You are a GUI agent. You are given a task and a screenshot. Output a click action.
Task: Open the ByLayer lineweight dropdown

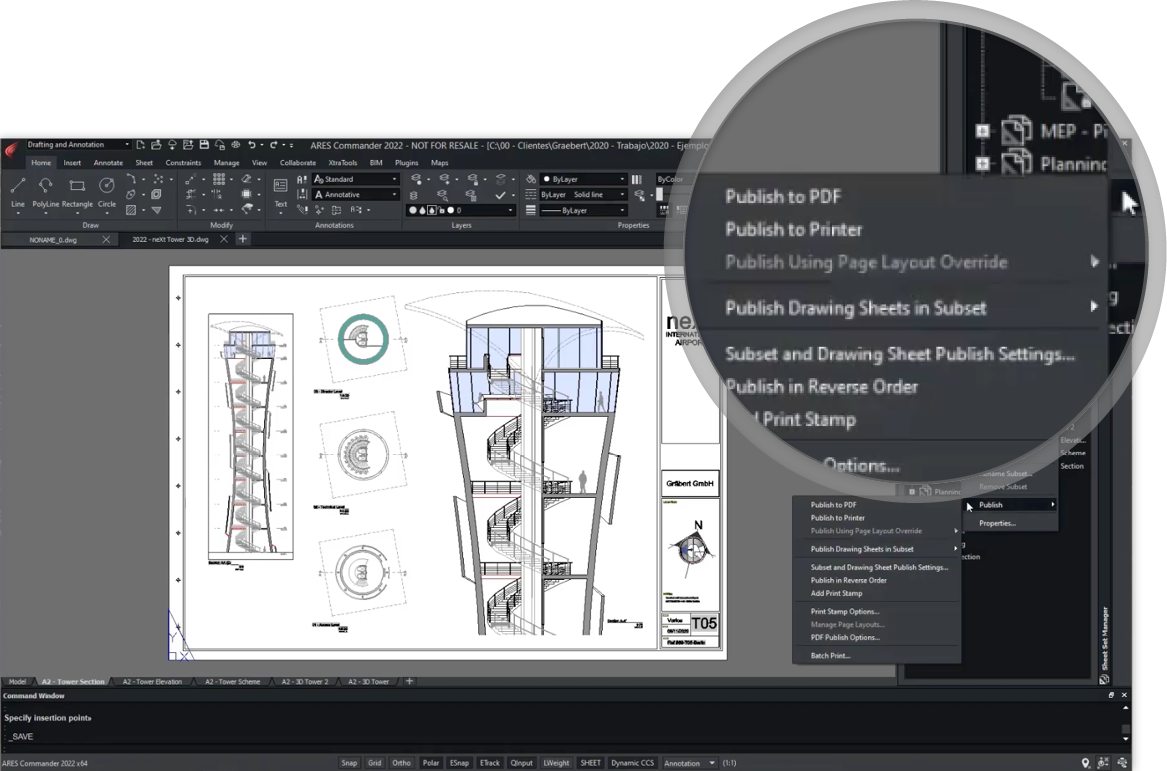coord(584,211)
